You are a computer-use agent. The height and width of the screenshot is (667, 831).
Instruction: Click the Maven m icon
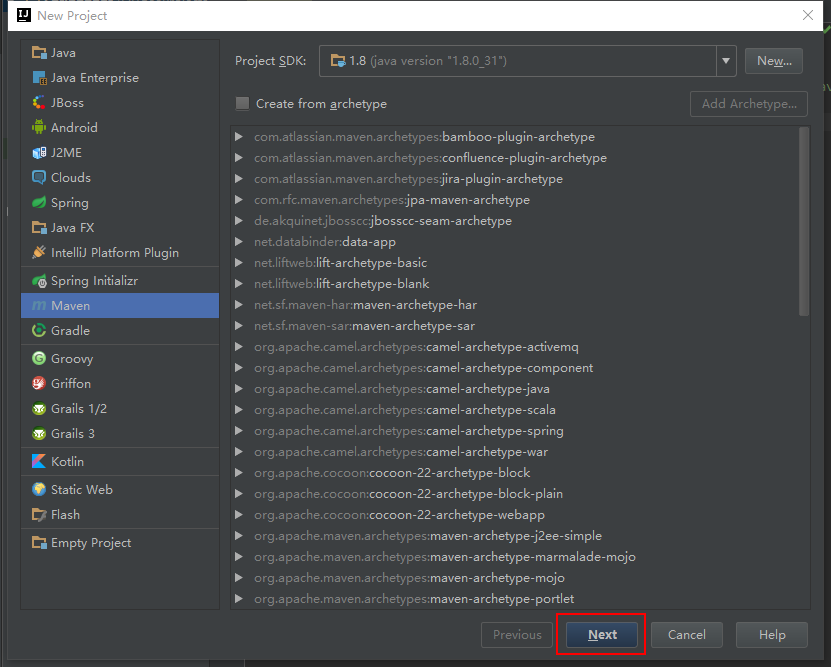pyautogui.click(x=39, y=306)
